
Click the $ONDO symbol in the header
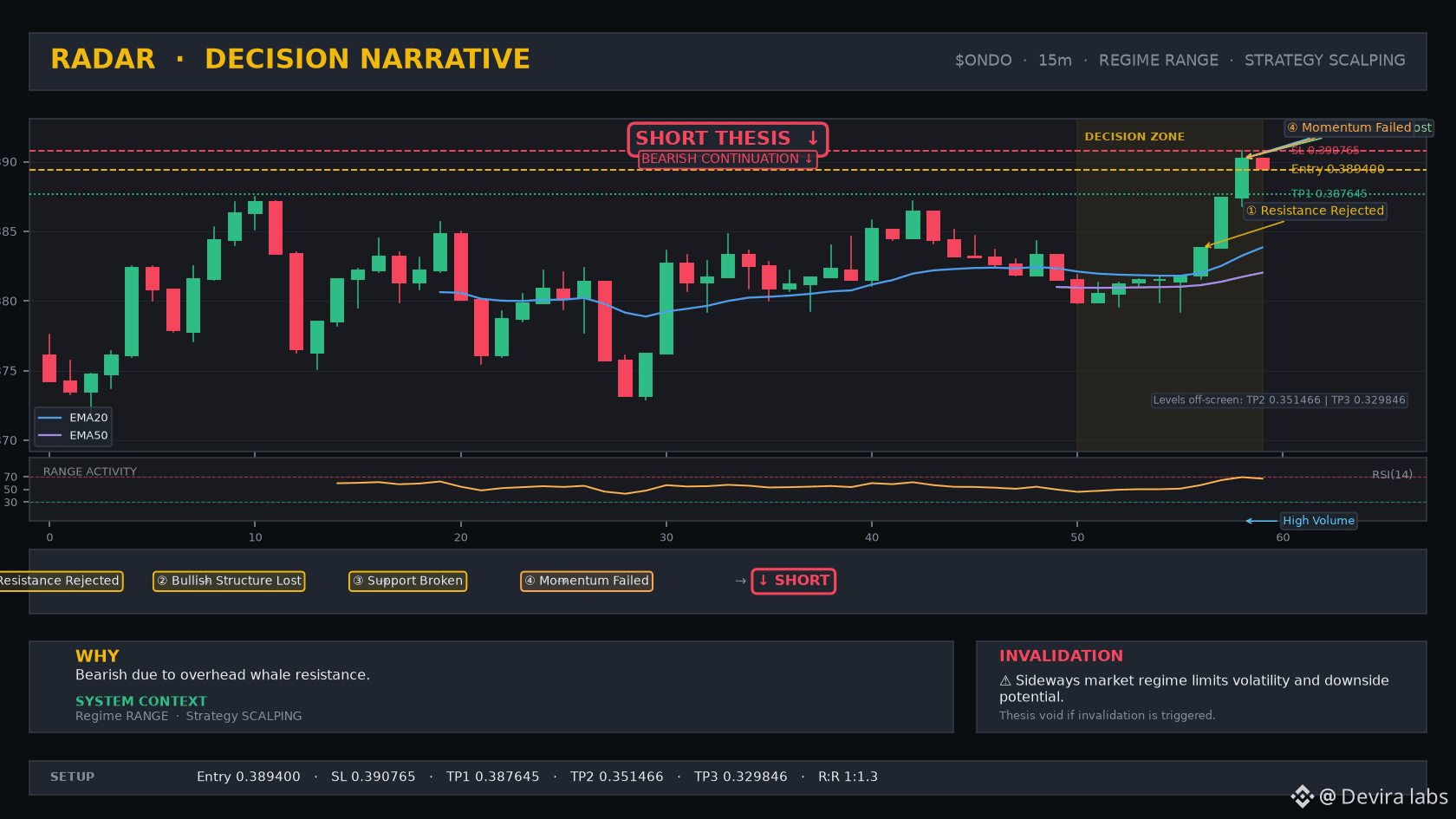coord(983,61)
